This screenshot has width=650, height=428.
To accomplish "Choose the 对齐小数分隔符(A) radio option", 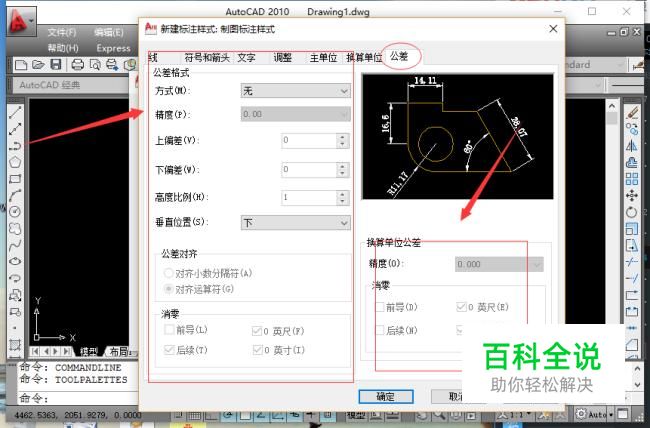I will click(x=168, y=273).
